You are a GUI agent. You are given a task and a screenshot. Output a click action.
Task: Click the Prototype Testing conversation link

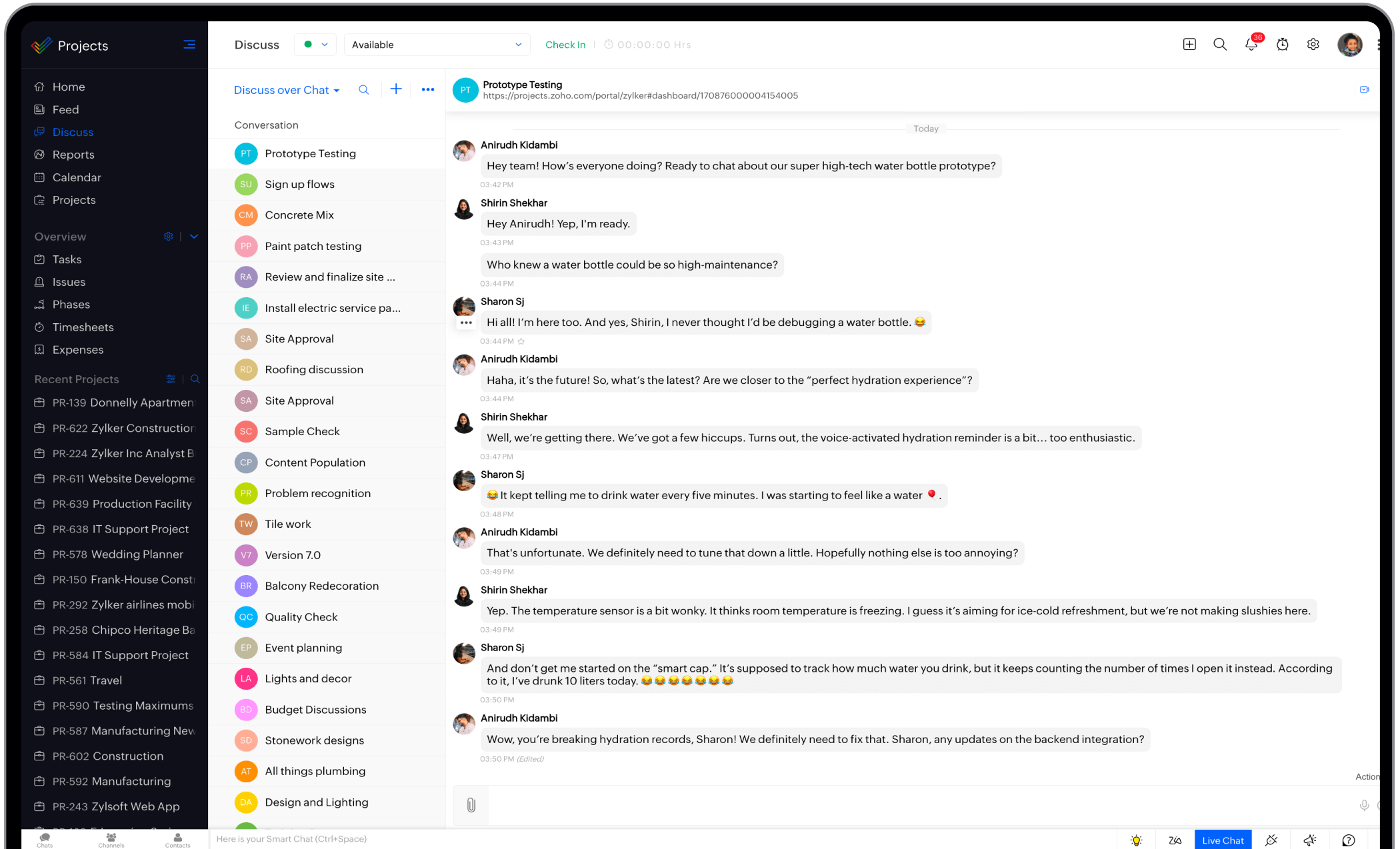[x=310, y=153]
